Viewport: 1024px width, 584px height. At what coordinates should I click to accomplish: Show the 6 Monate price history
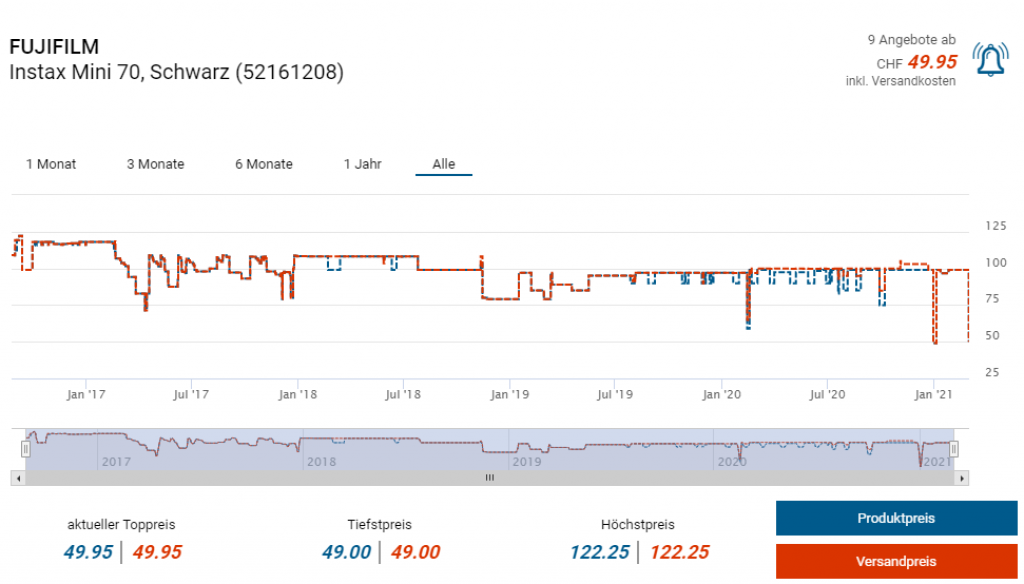[264, 164]
